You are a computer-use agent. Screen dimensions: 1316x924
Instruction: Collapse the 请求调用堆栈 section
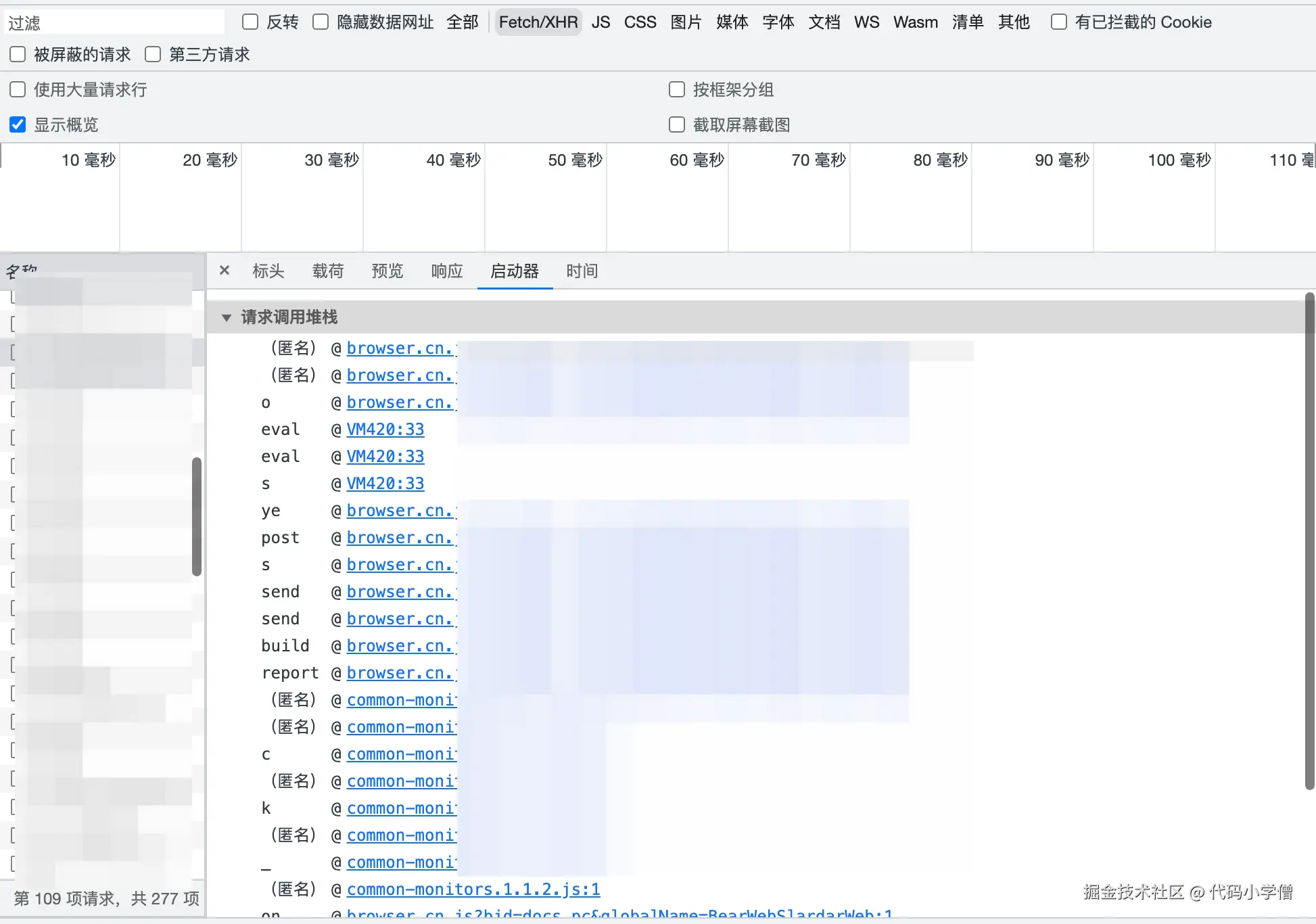click(x=227, y=317)
